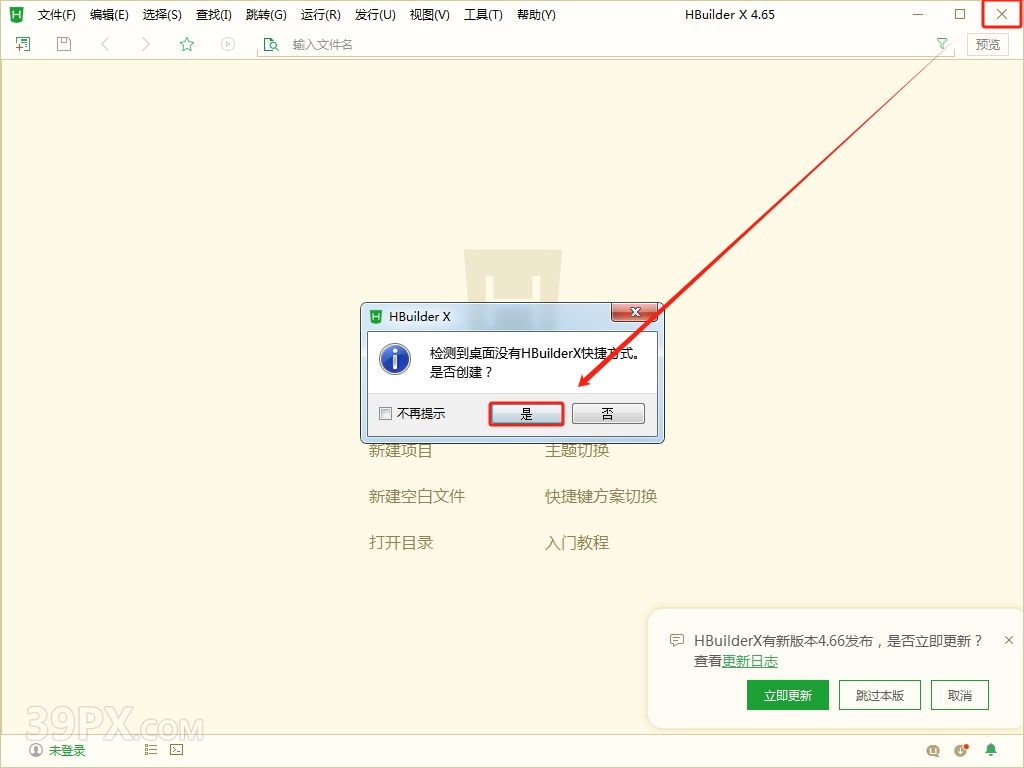Click 取消 in the update notification
Image resolution: width=1024 pixels, height=768 pixels.
959,696
